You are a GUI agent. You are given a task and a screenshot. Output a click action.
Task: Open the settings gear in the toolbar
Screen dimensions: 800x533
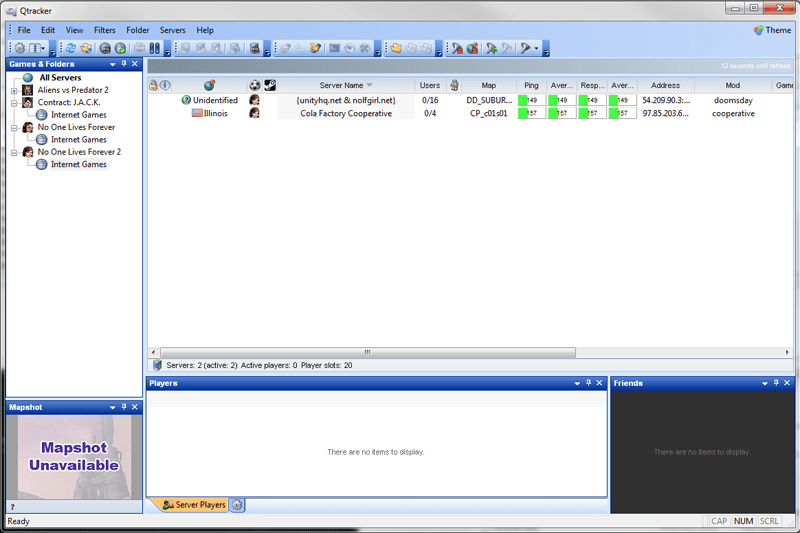click(20, 48)
